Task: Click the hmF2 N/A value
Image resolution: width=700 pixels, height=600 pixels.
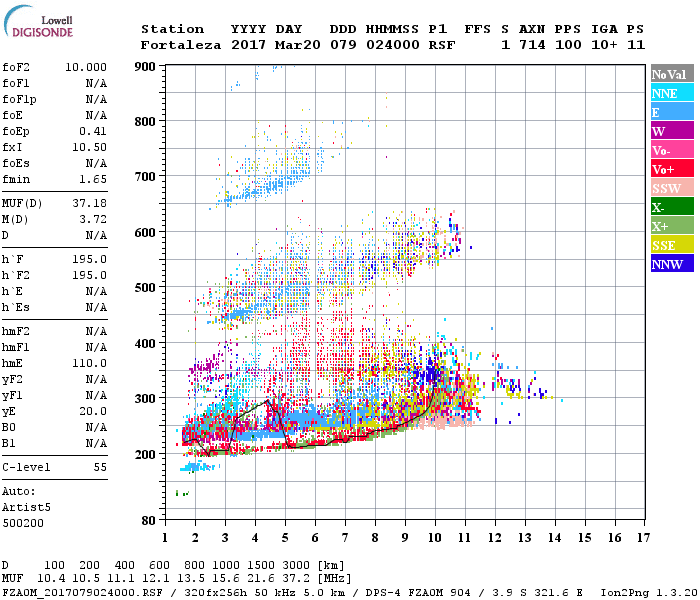Action: tap(96, 331)
